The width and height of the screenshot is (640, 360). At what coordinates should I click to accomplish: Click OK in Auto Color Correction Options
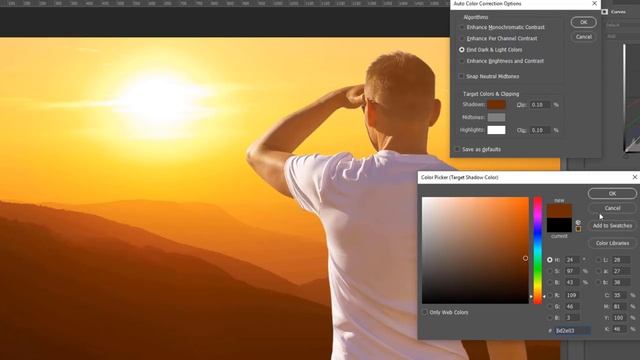[583, 22]
